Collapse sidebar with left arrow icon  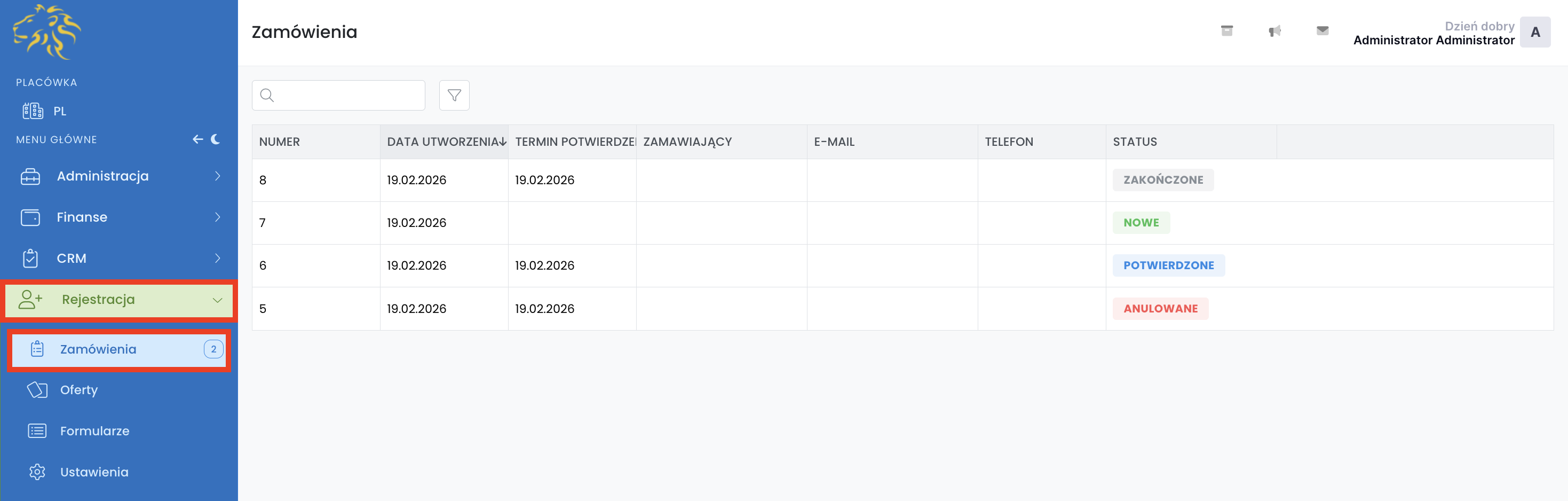[x=198, y=139]
